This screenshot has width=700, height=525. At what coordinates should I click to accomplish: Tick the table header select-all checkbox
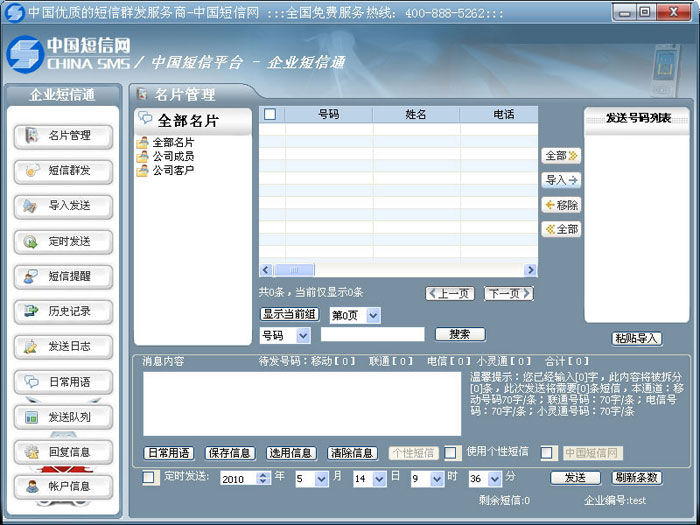click(x=270, y=114)
